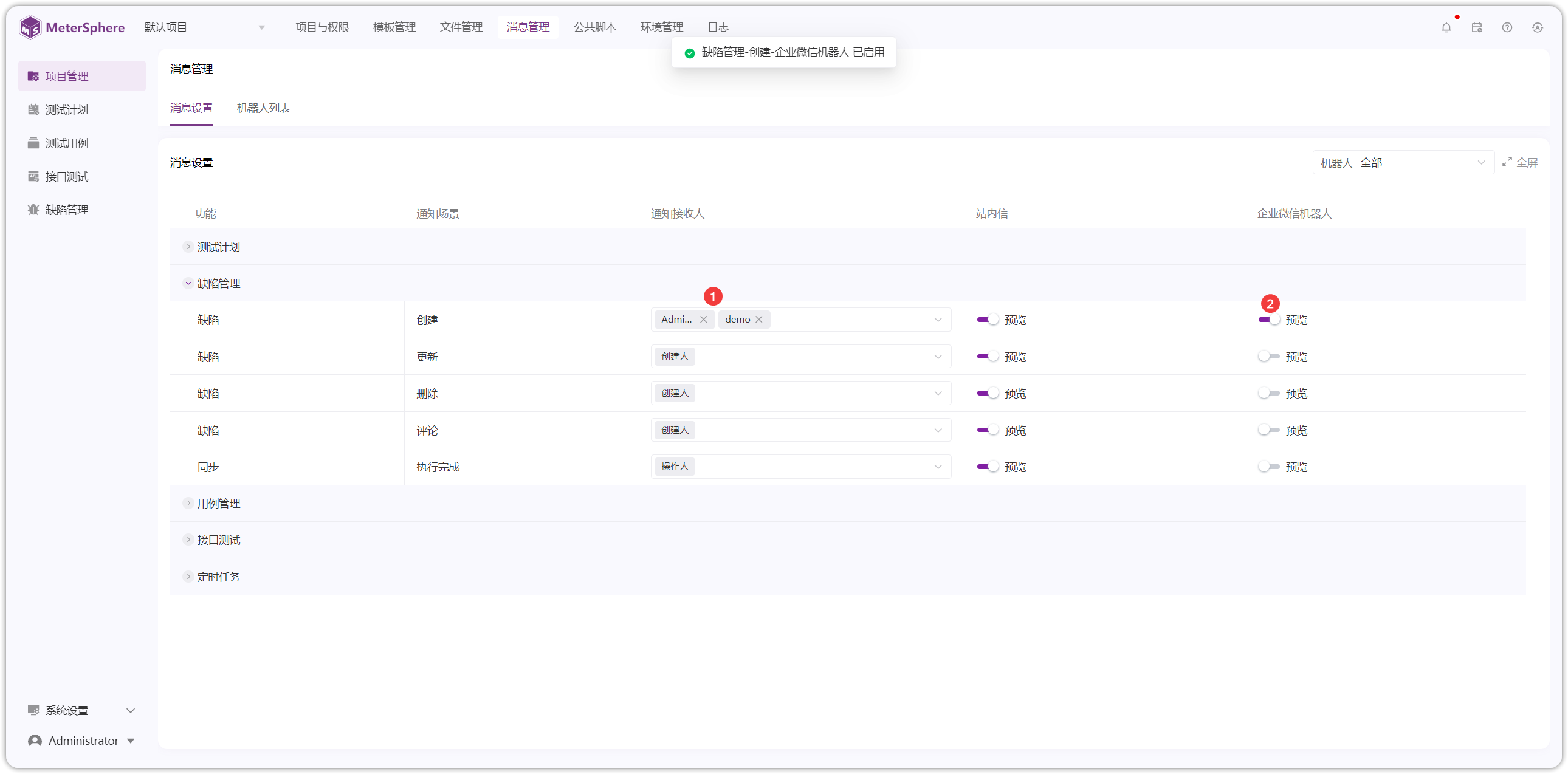1568x774 pixels.
Task: Expand the 测试计划 row
Action: click(188, 247)
